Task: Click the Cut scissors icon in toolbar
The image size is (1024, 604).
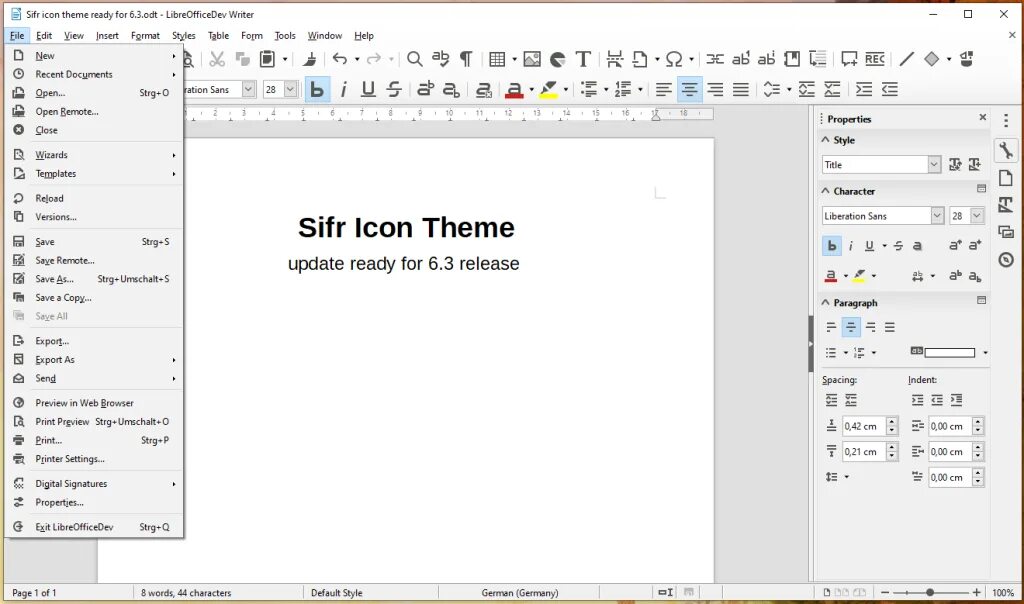Action: pyautogui.click(x=217, y=59)
